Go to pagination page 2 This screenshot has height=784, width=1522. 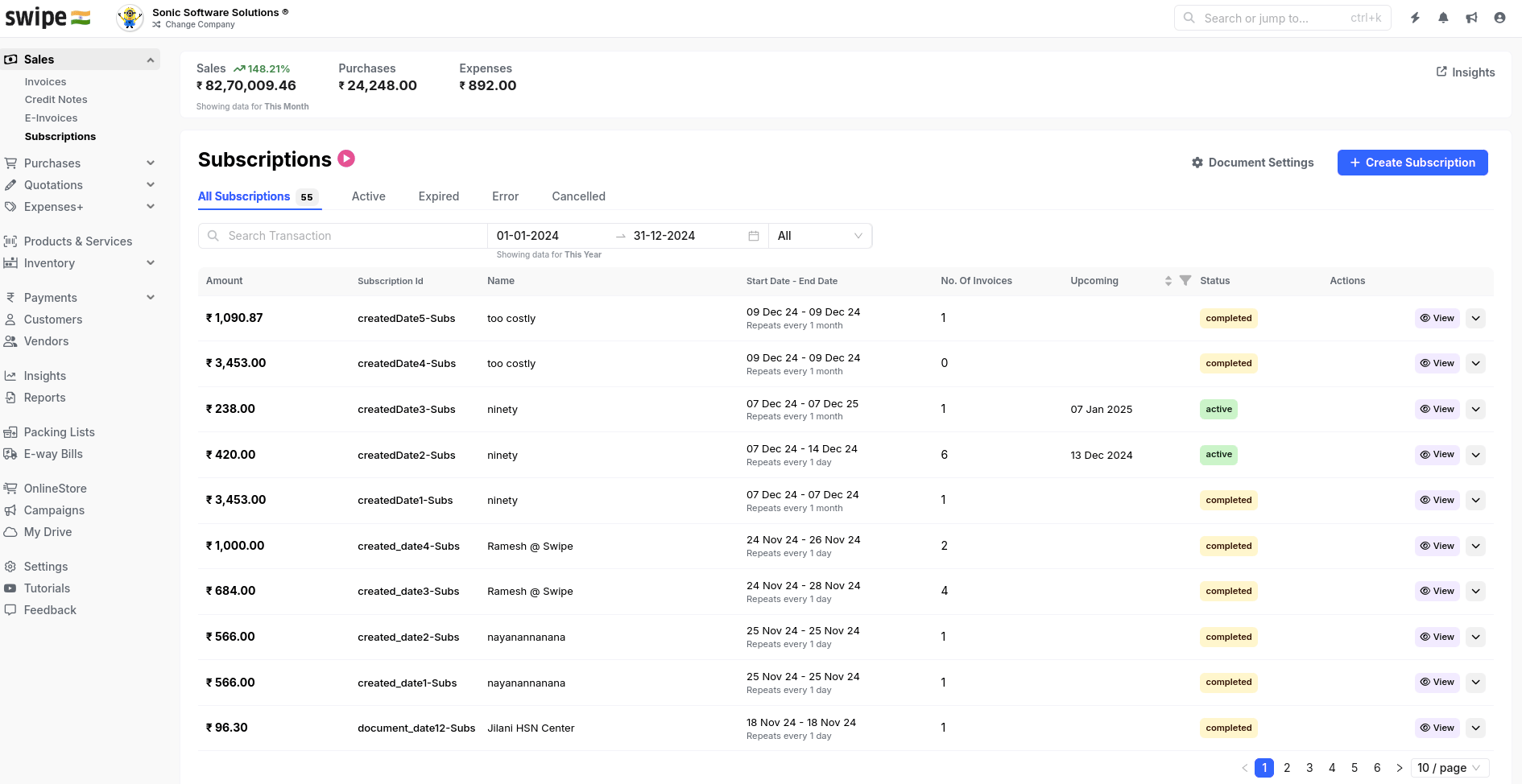[x=1287, y=768]
